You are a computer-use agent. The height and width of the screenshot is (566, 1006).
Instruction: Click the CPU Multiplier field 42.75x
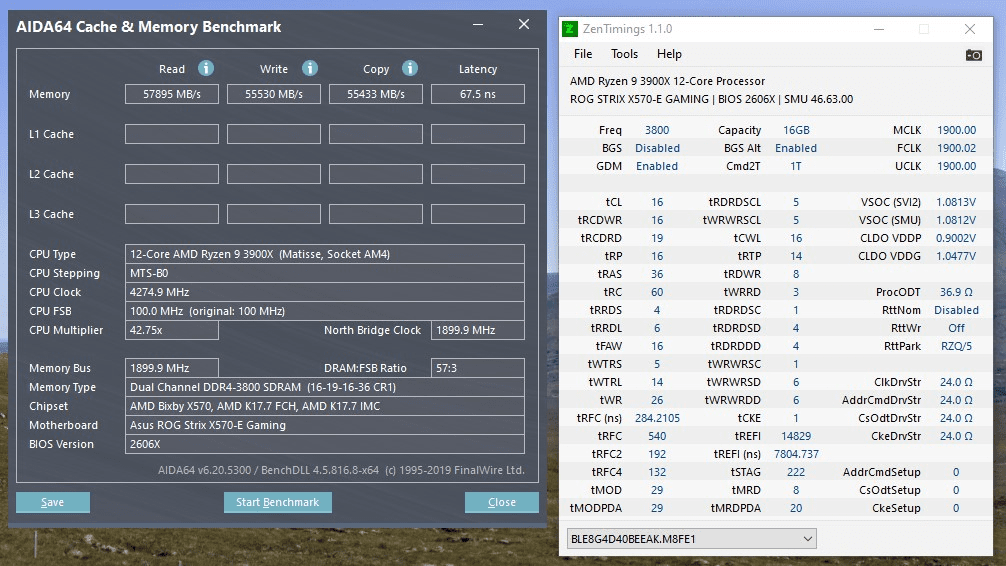(172, 330)
